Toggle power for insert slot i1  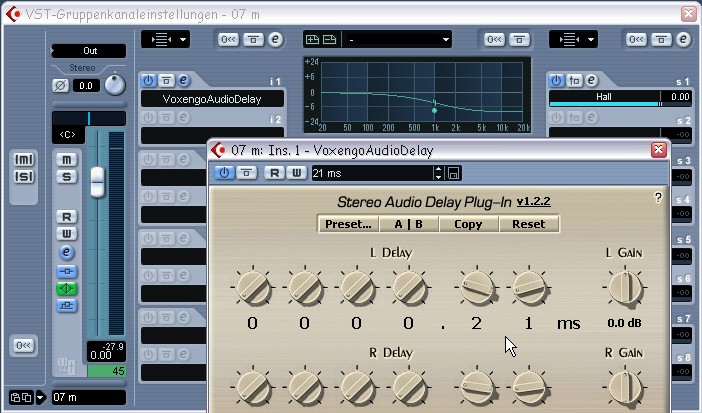148,81
